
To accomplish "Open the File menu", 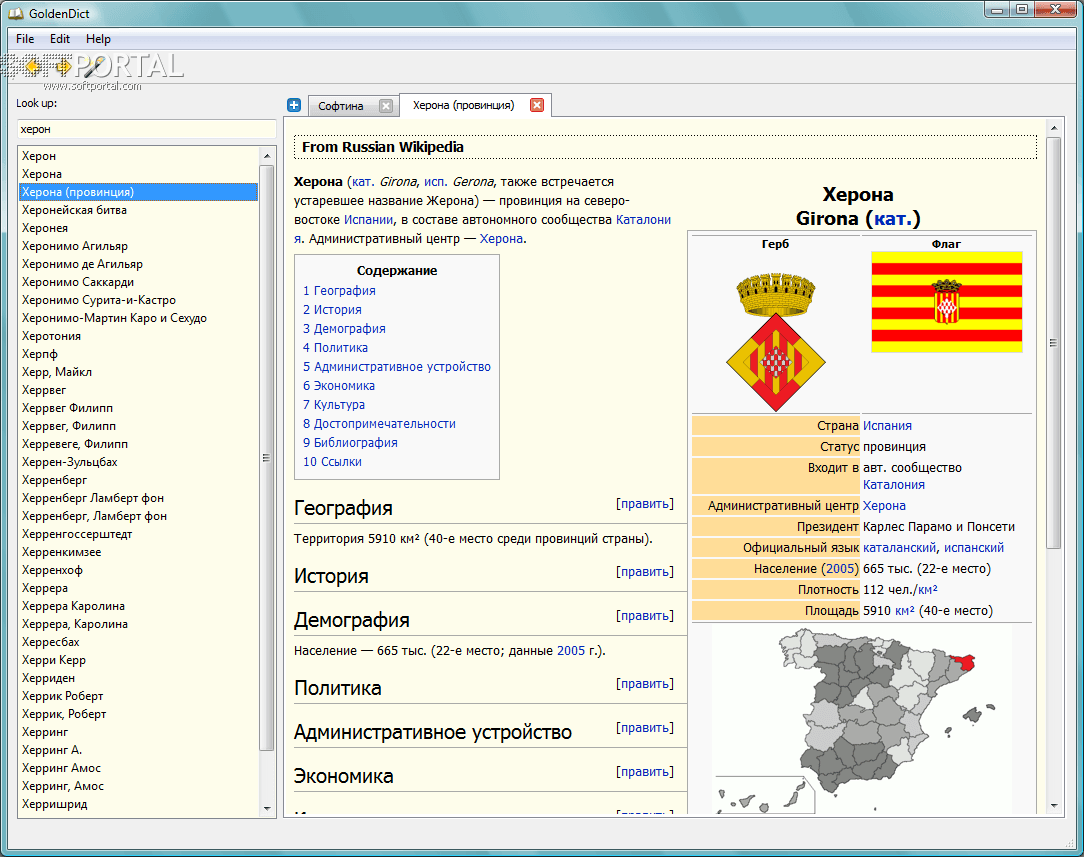I will pos(25,39).
